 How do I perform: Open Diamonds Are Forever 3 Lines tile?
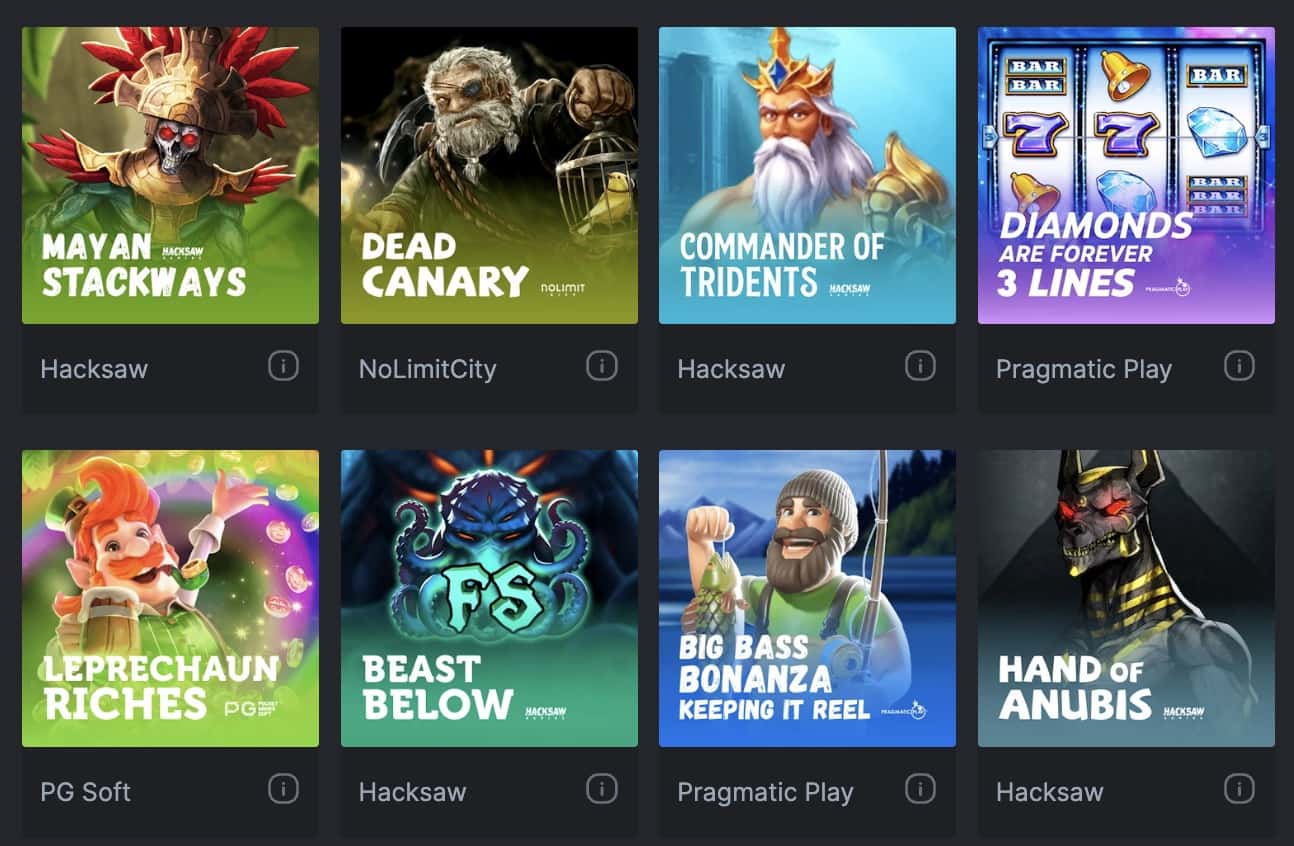1126,175
